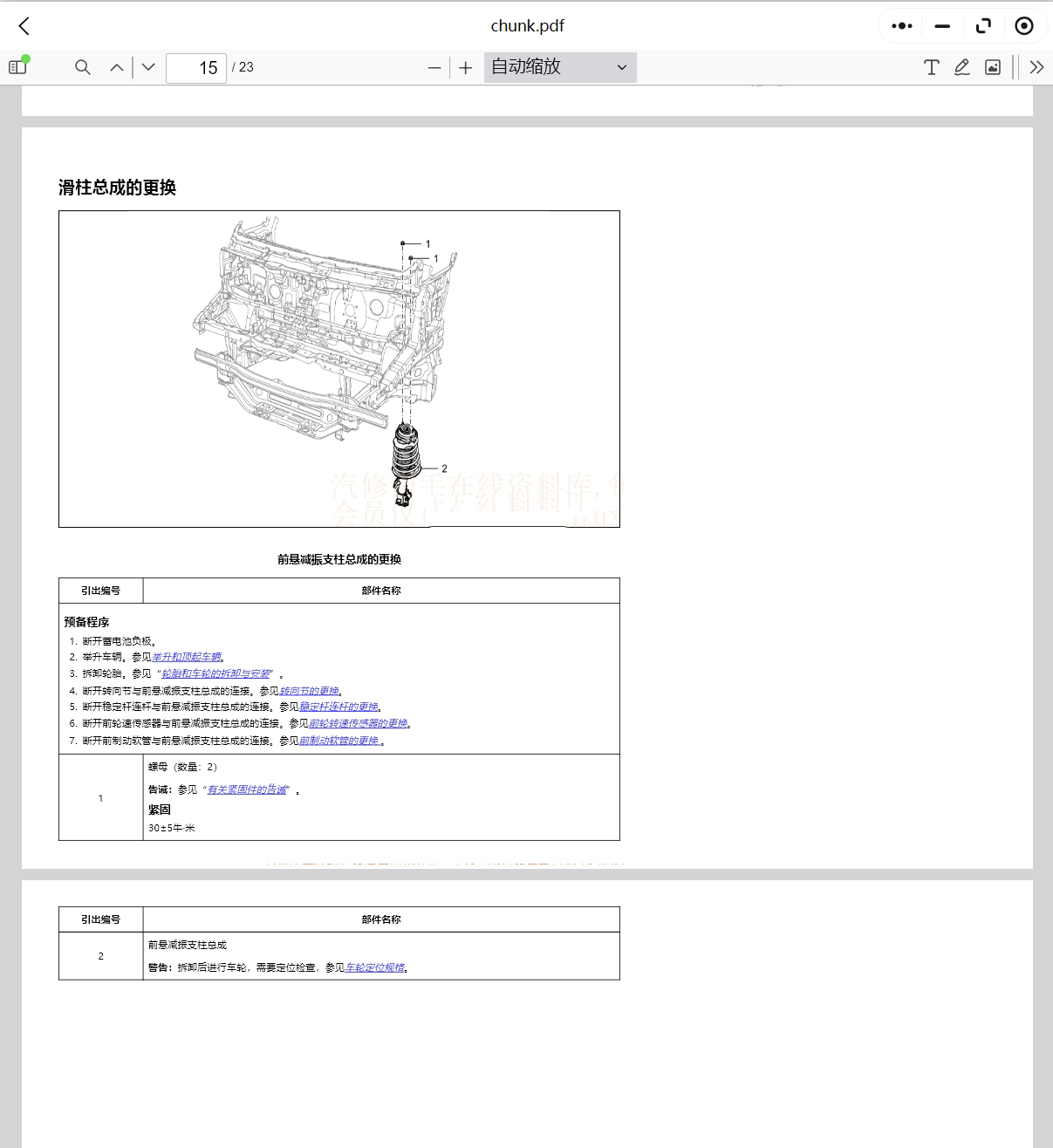Toggle the sidebar thumbnail panel

[16, 67]
